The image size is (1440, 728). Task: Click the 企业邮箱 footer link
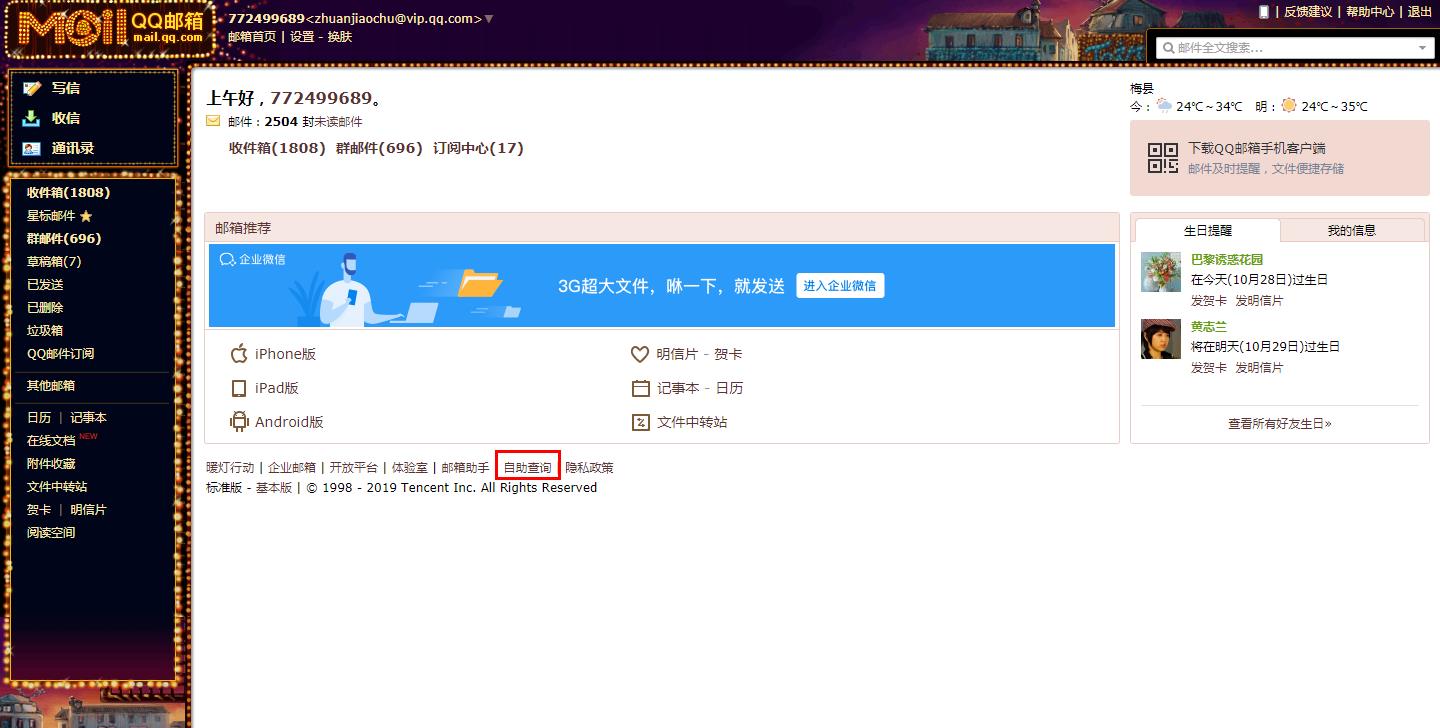(292, 467)
